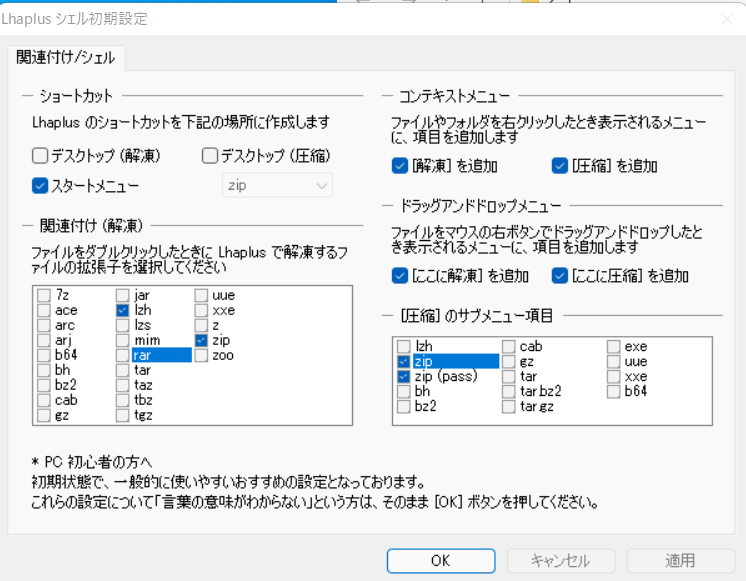Check the z association checkbox
This screenshot has height=581, width=746.
pos(201,325)
